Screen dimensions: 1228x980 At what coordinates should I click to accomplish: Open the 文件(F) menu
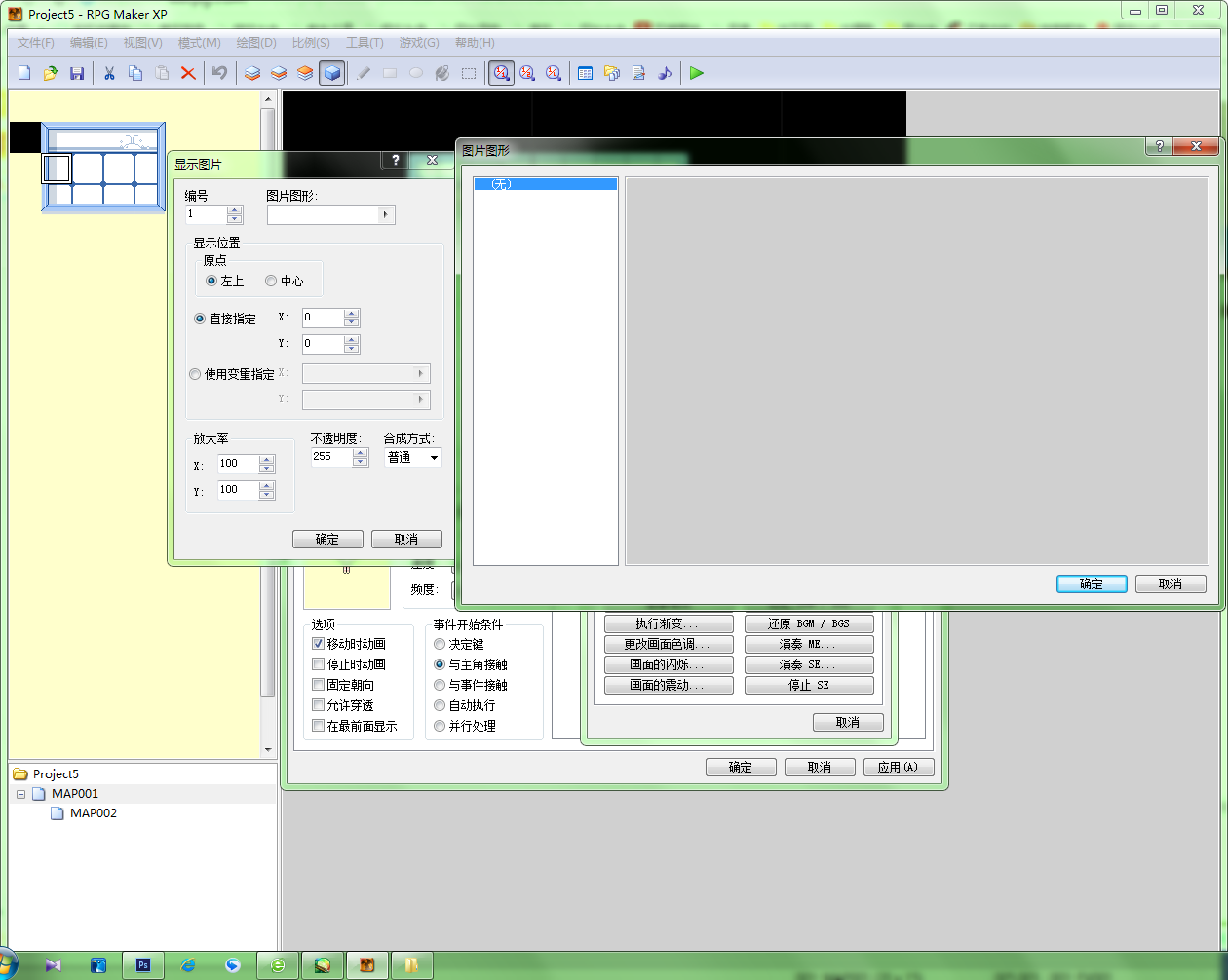[36, 43]
